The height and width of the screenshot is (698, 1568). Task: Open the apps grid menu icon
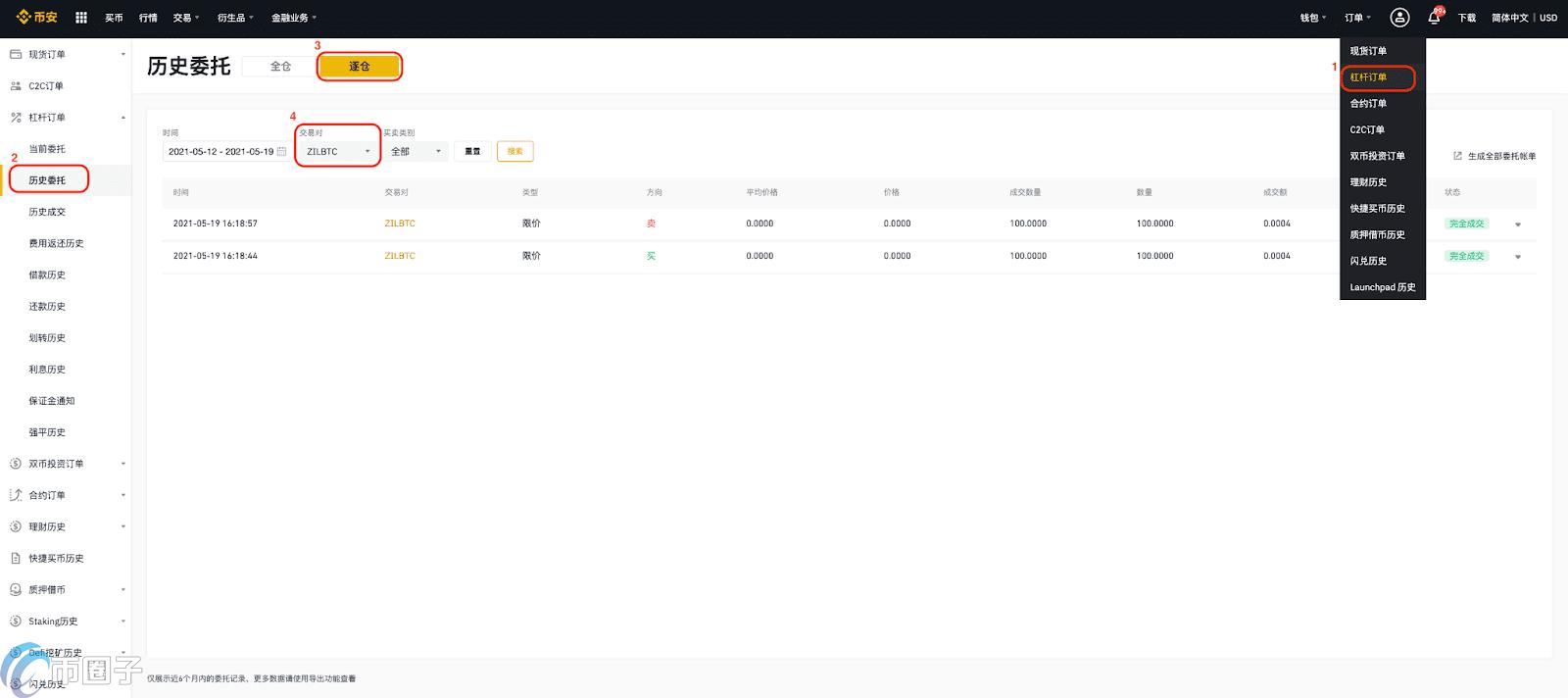pos(81,18)
